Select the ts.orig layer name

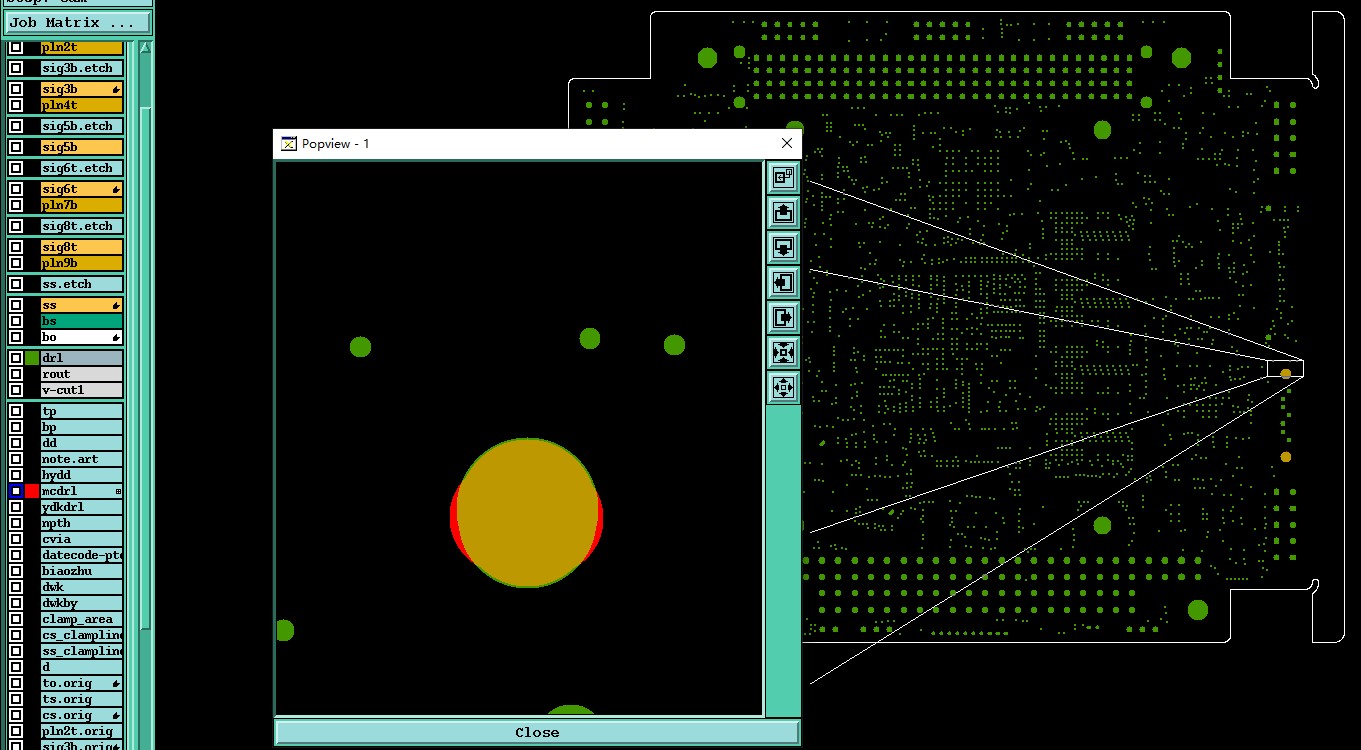point(82,699)
